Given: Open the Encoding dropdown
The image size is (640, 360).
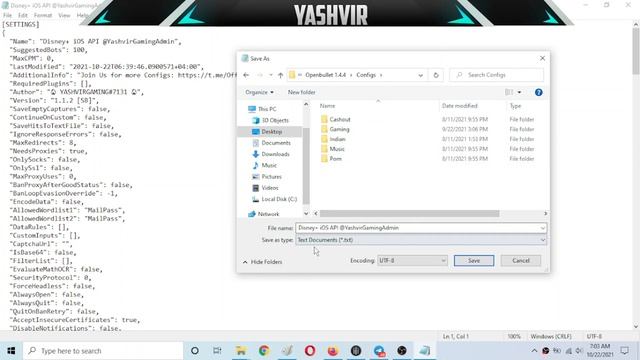Looking at the screenshot, I should coord(412,260).
